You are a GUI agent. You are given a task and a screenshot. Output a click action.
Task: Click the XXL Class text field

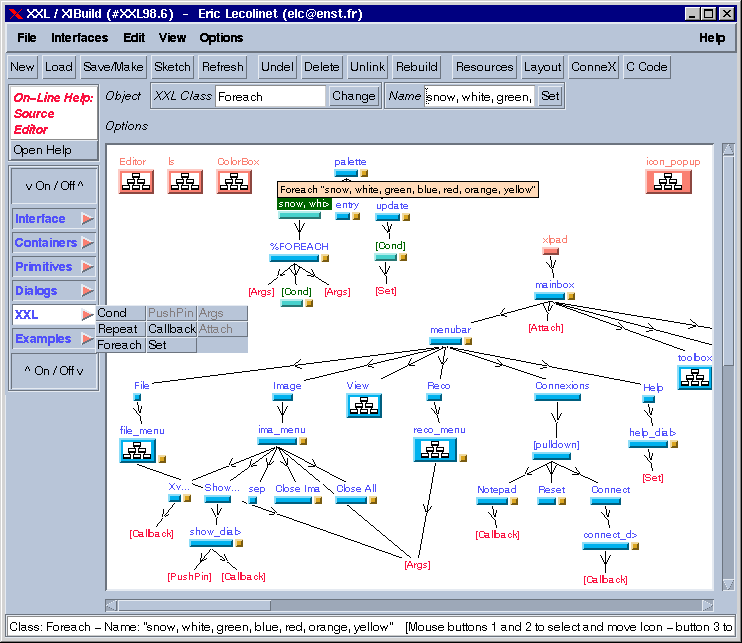(x=270, y=97)
